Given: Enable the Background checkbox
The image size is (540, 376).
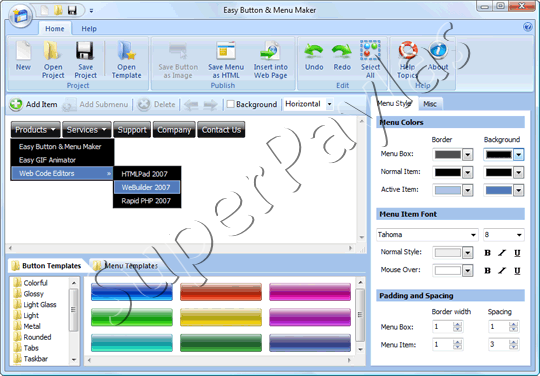Looking at the screenshot, I should coord(230,104).
